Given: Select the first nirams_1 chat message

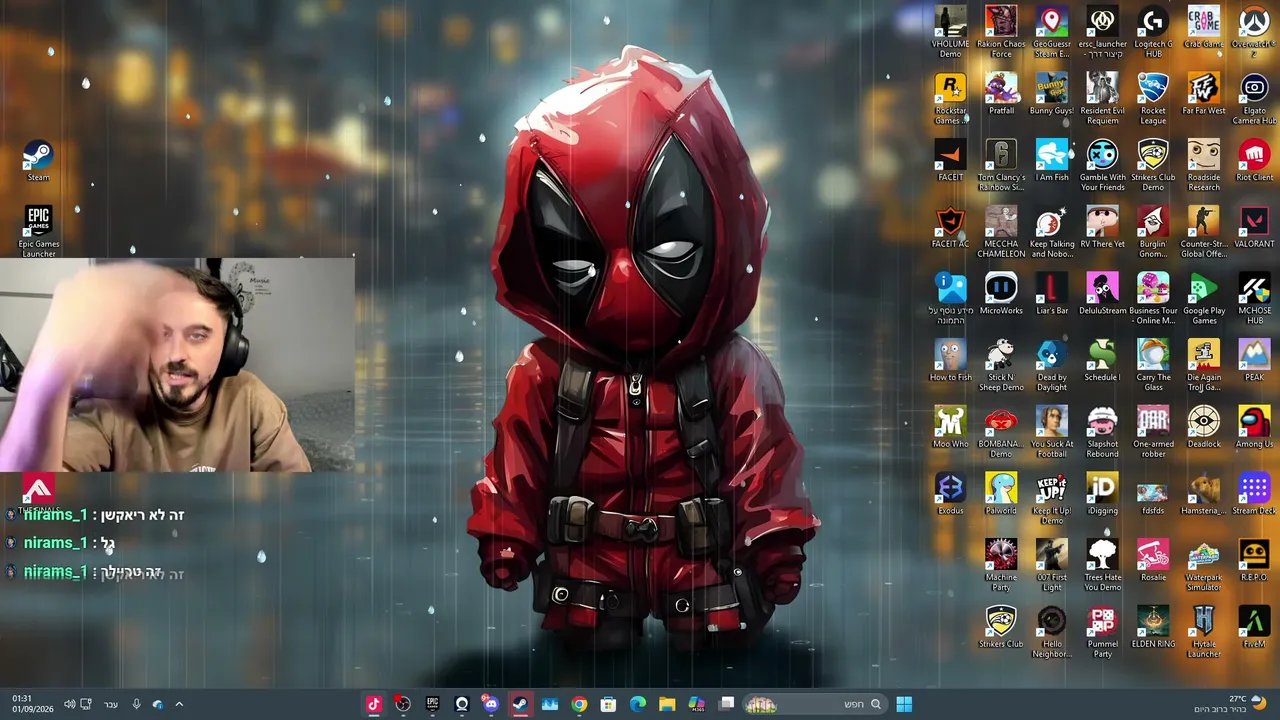Looking at the screenshot, I should click(95, 515).
